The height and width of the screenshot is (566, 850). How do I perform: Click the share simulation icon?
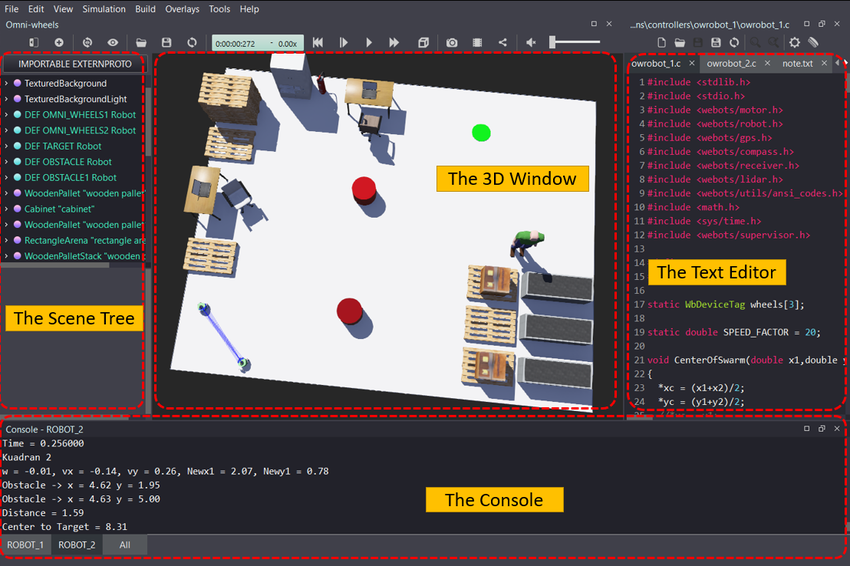click(x=501, y=42)
